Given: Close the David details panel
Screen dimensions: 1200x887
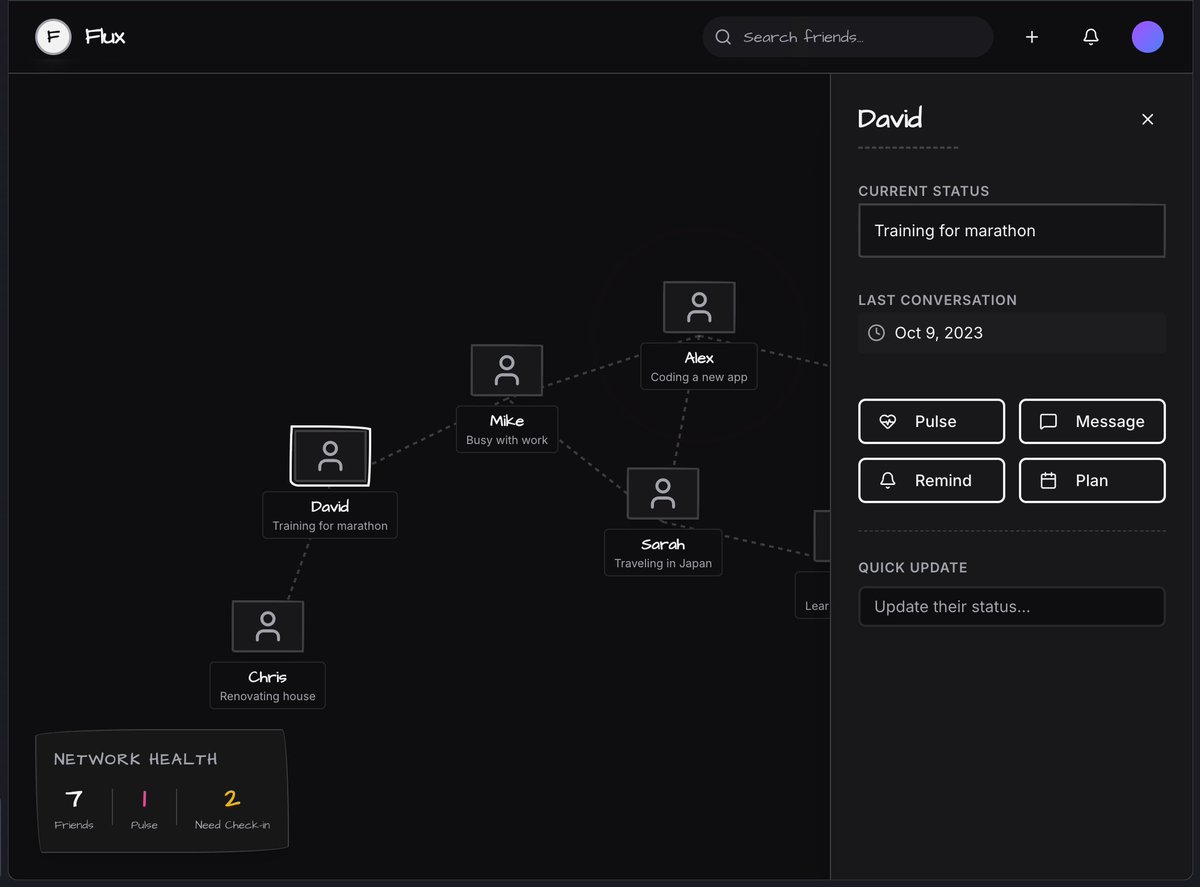Looking at the screenshot, I should click(1147, 119).
